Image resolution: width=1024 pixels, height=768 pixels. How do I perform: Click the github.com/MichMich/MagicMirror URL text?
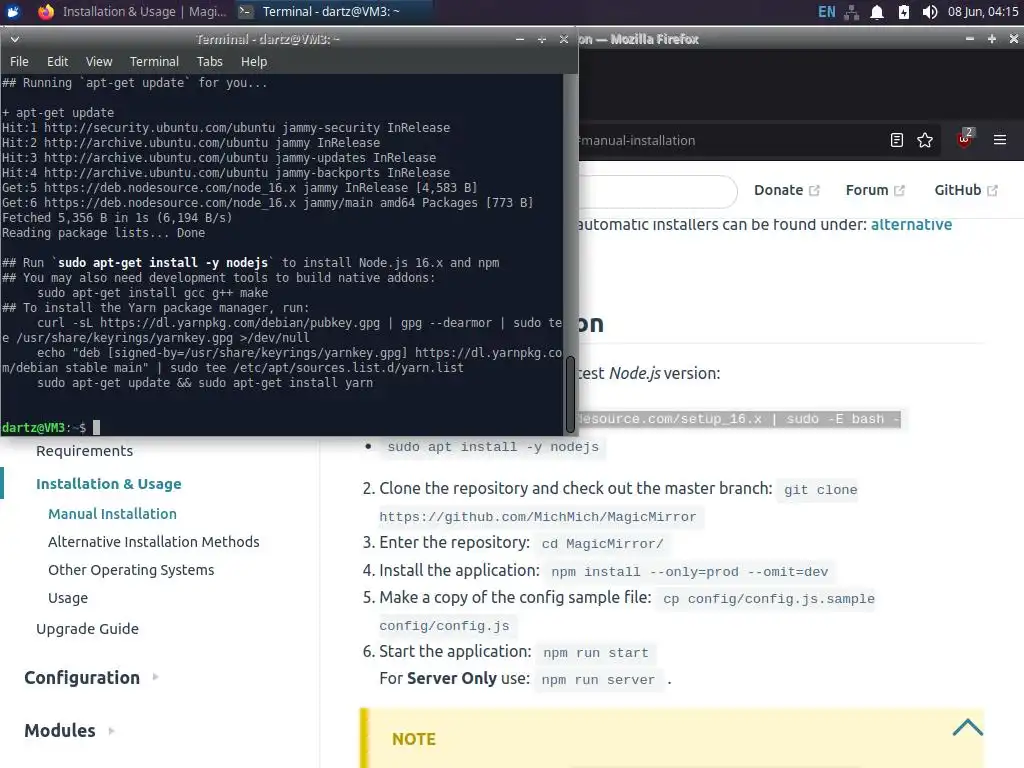537,517
